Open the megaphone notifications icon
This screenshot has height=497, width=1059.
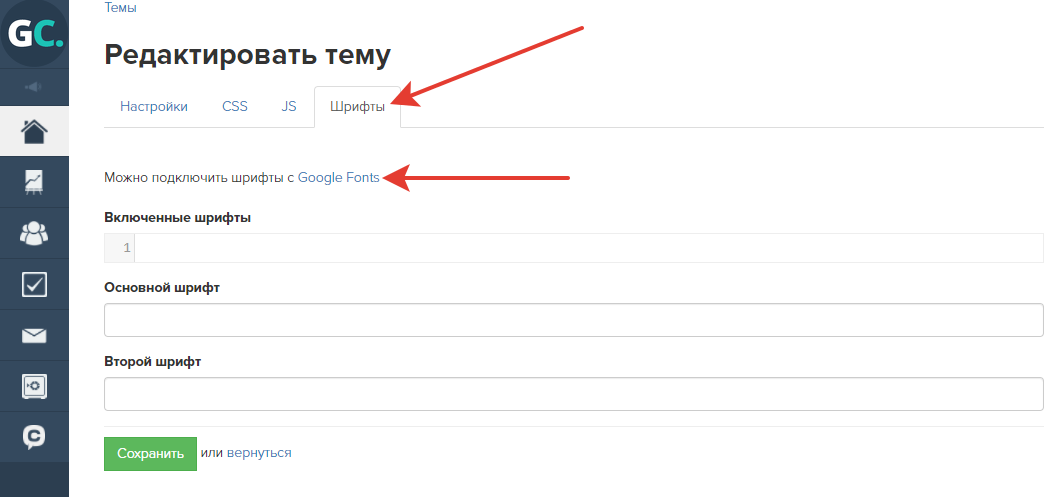pyautogui.click(x=34, y=86)
